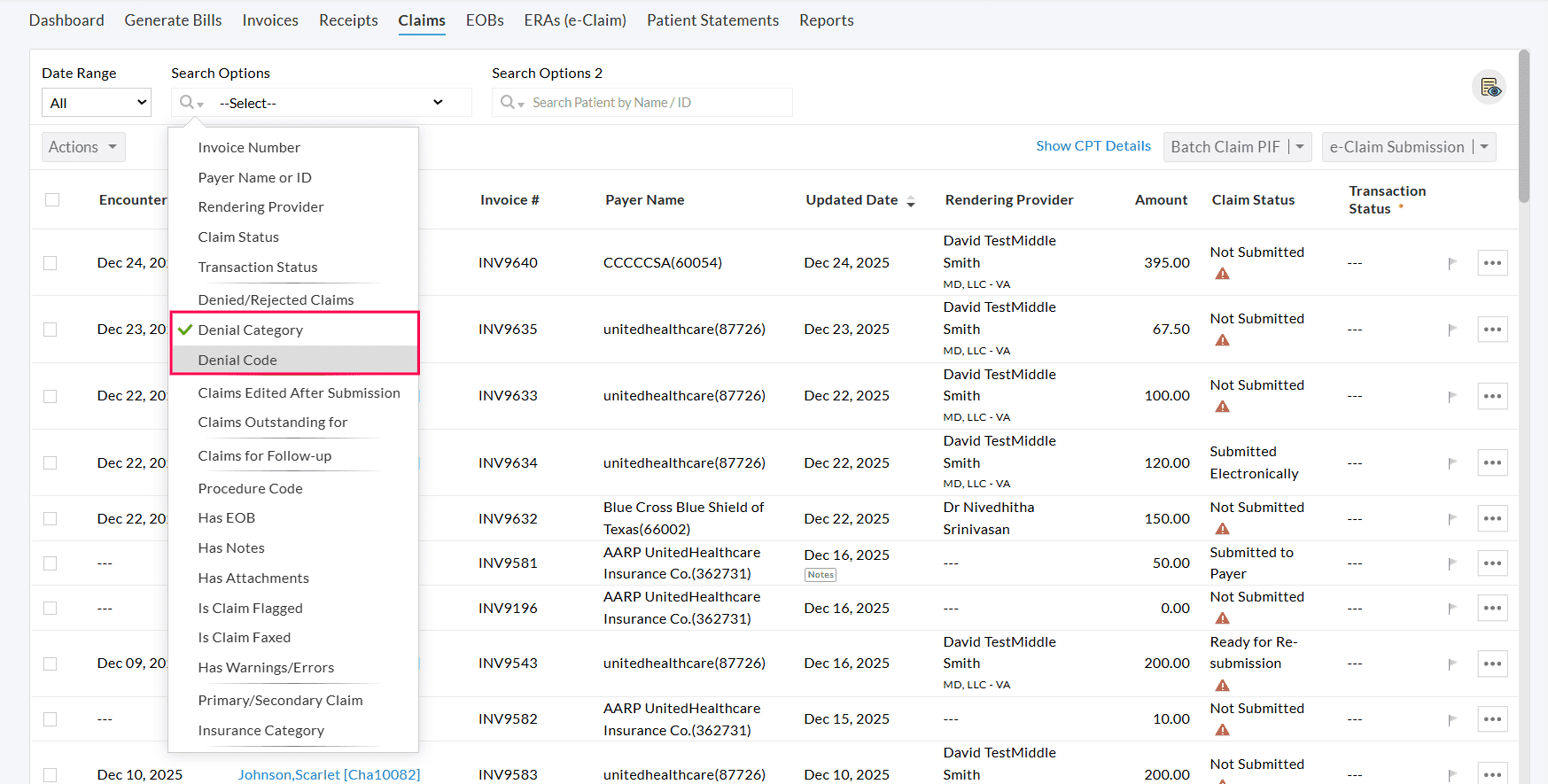Image resolution: width=1548 pixels, height=784 pixels.
Task: Click flag icon for invoice INV9196
Action: click(x=1452, y=608)
